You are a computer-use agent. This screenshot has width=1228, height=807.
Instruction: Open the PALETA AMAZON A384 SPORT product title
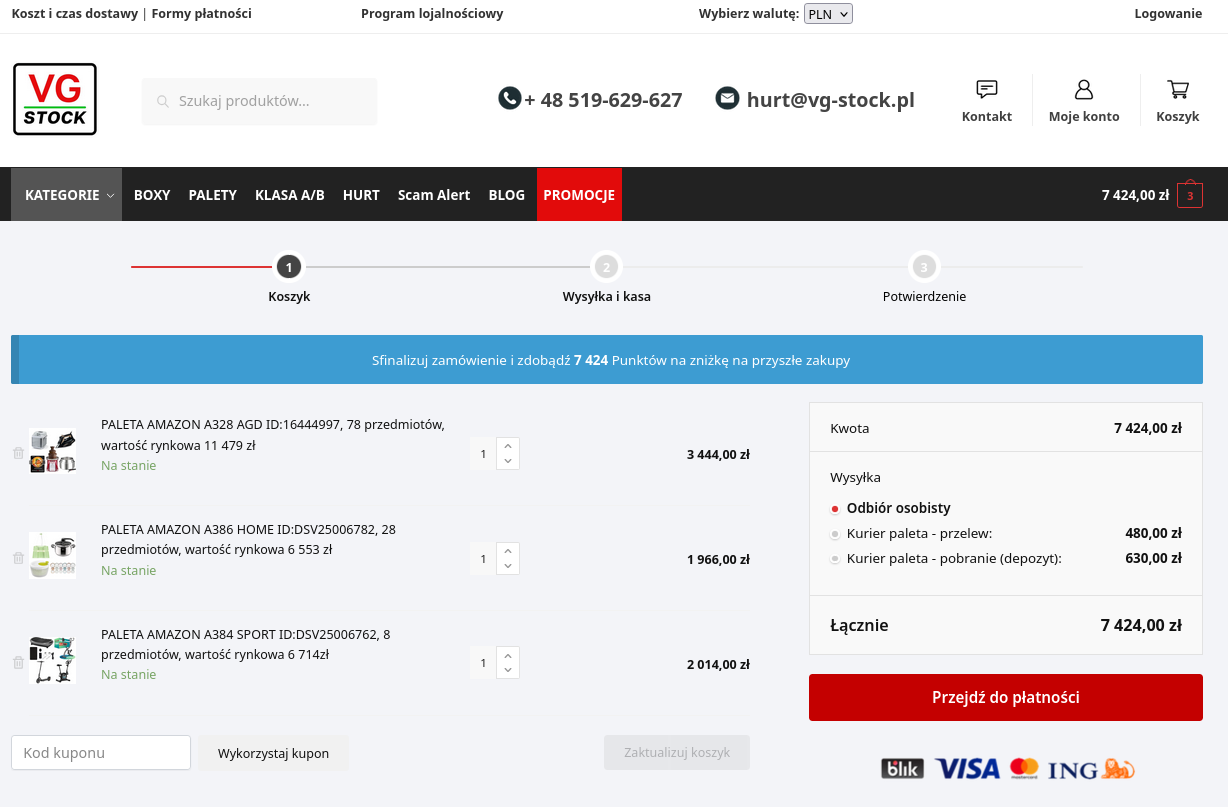(x=246, y=644)
